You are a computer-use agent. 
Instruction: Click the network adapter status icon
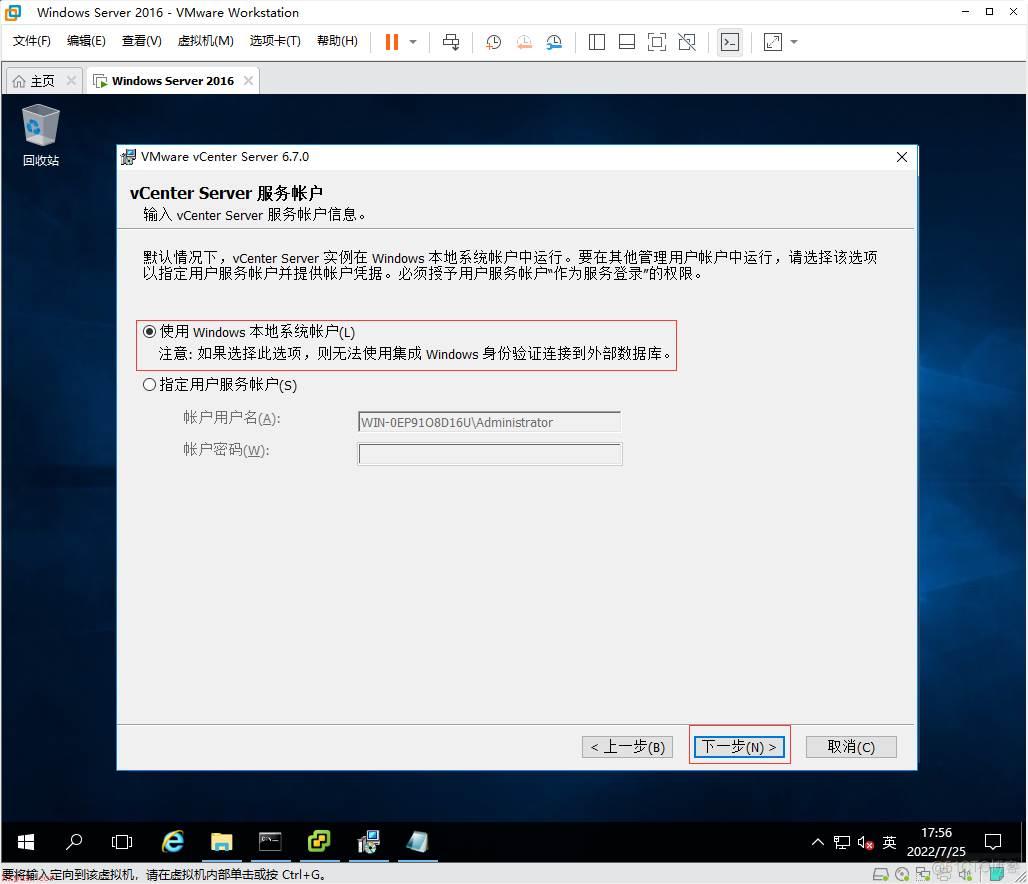point(923,874)
